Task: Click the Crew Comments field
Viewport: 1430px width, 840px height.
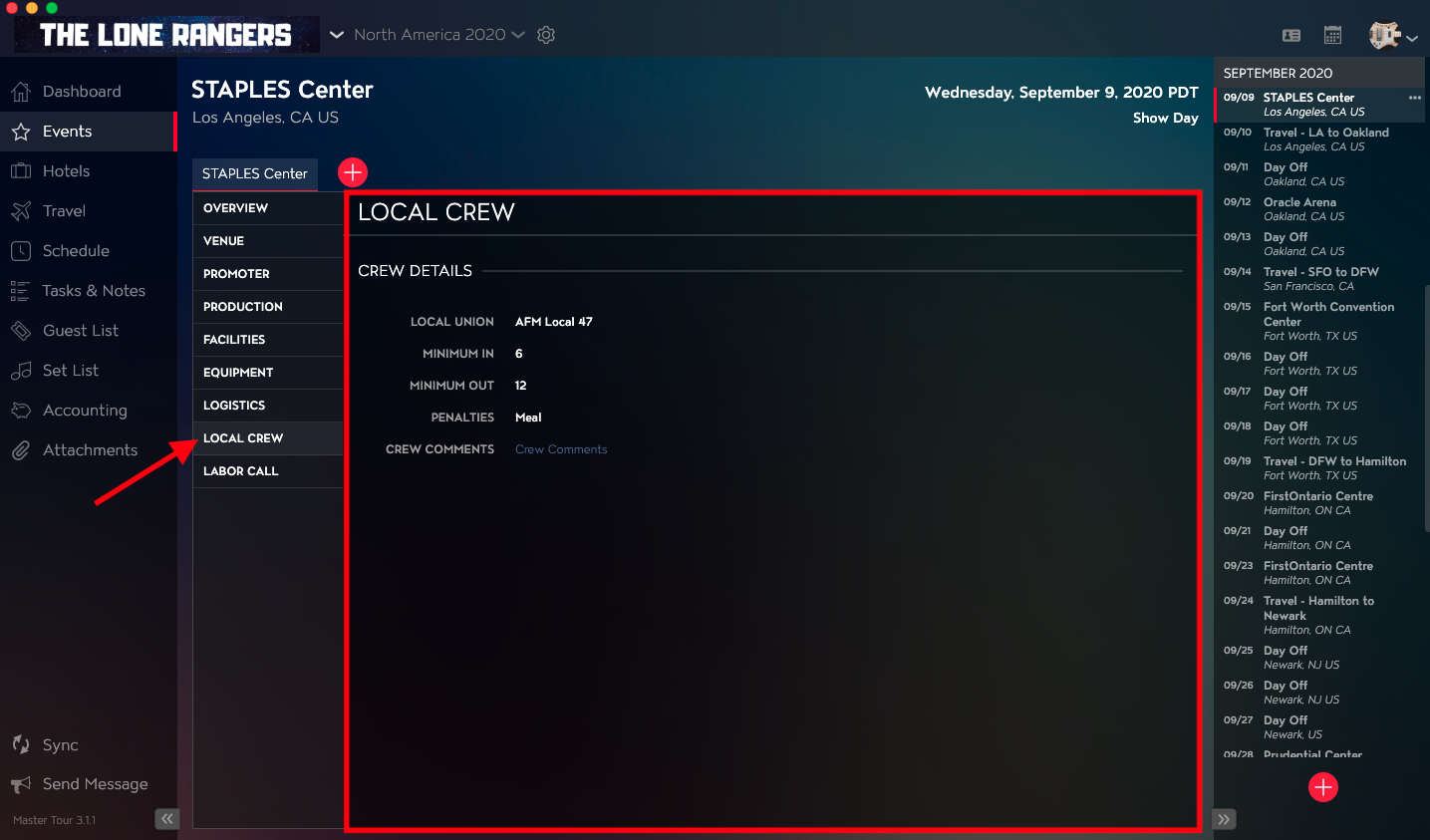Action: pyautogui.click(x=561, y=449)
